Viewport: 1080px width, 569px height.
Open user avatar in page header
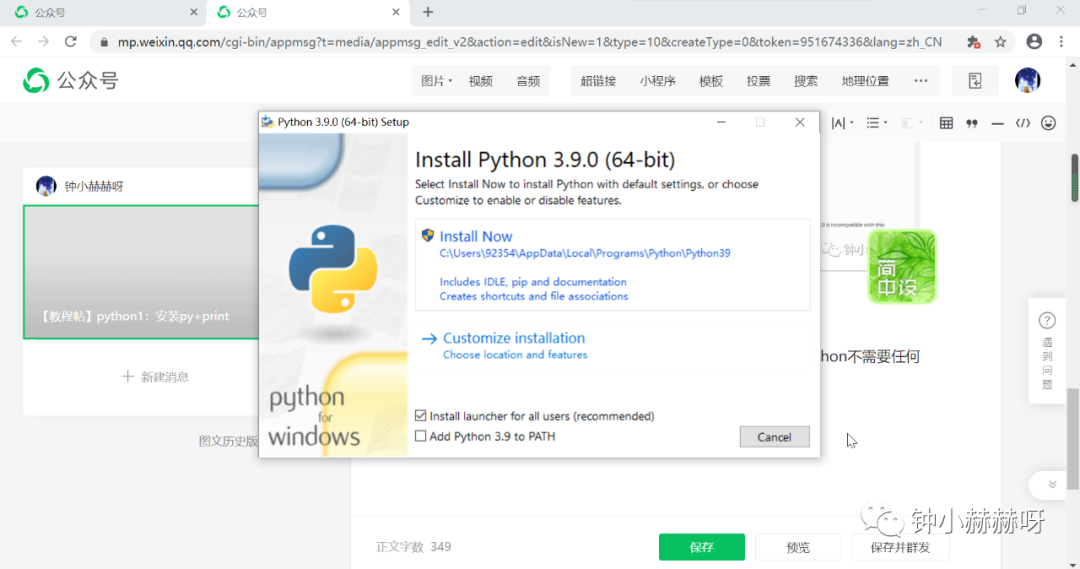coord(1028,81)
